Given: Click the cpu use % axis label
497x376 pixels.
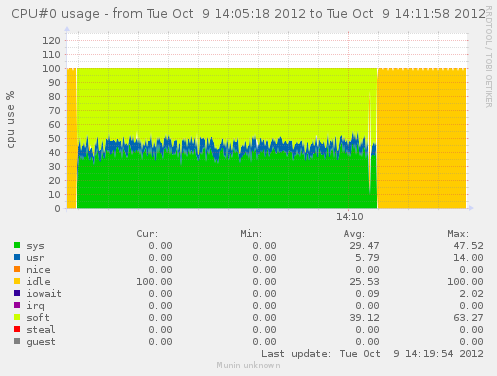Looking at the screenshot, I should (x=11, y=119).
